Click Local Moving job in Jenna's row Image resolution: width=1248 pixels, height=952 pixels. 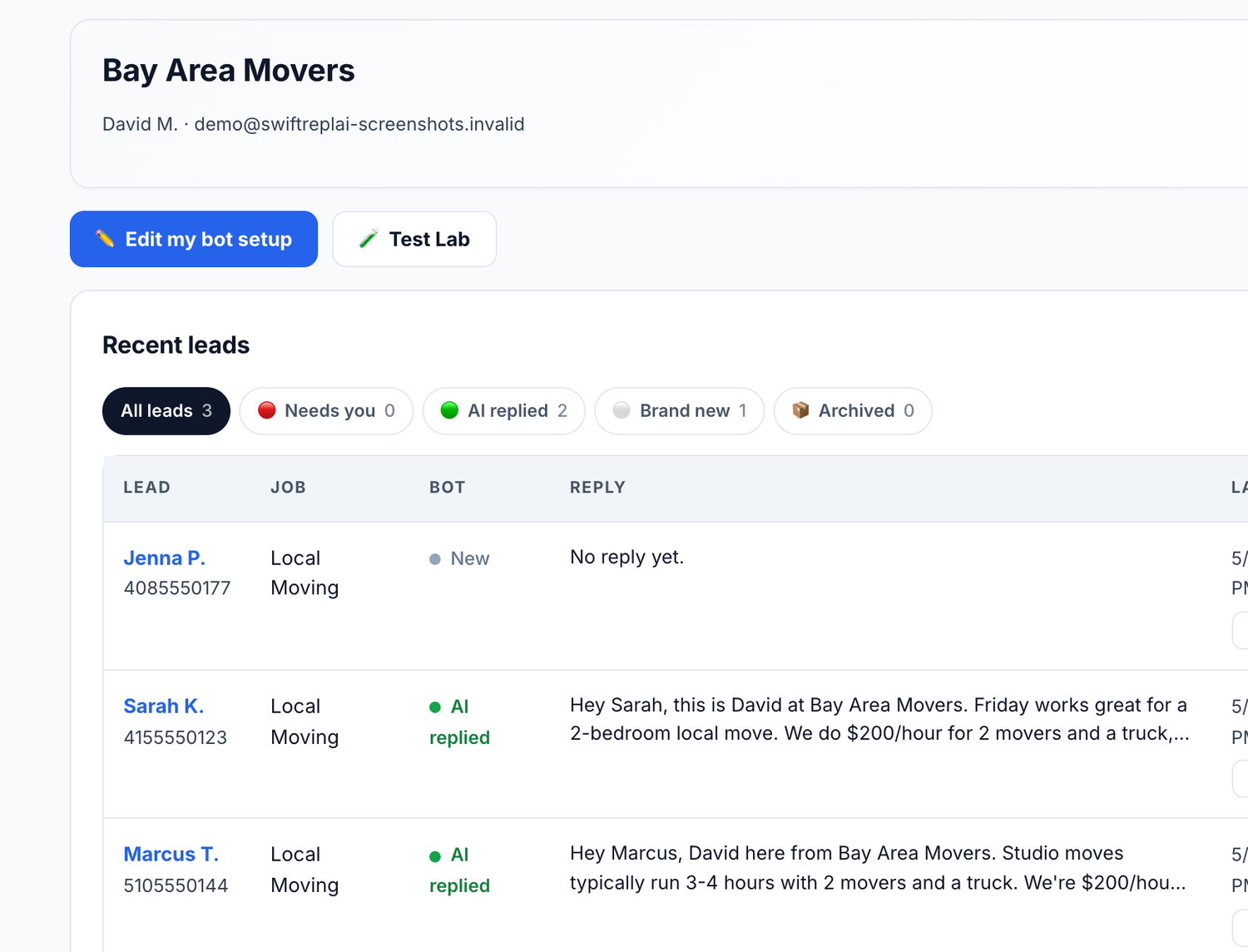[305, 573]
